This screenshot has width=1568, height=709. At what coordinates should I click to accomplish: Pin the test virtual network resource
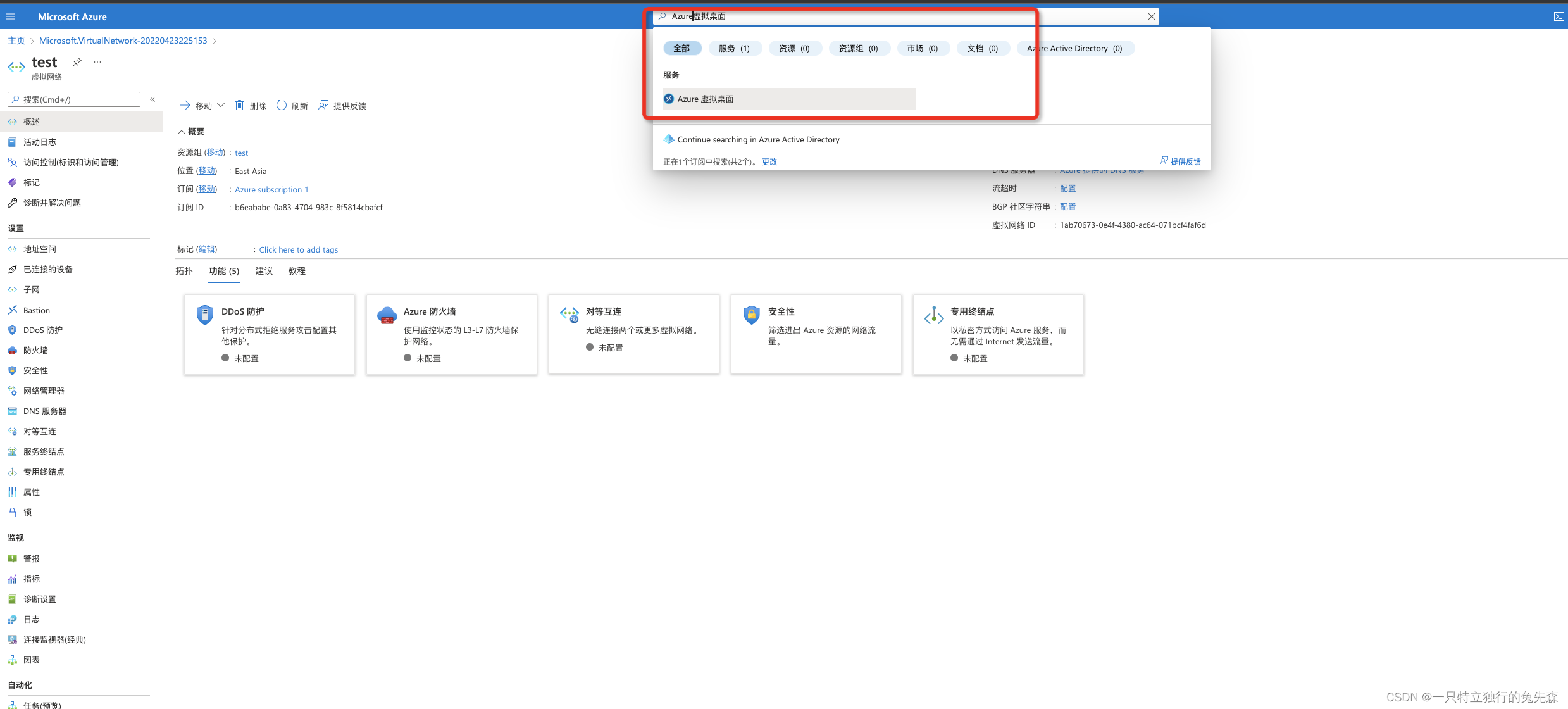(77, 62)
